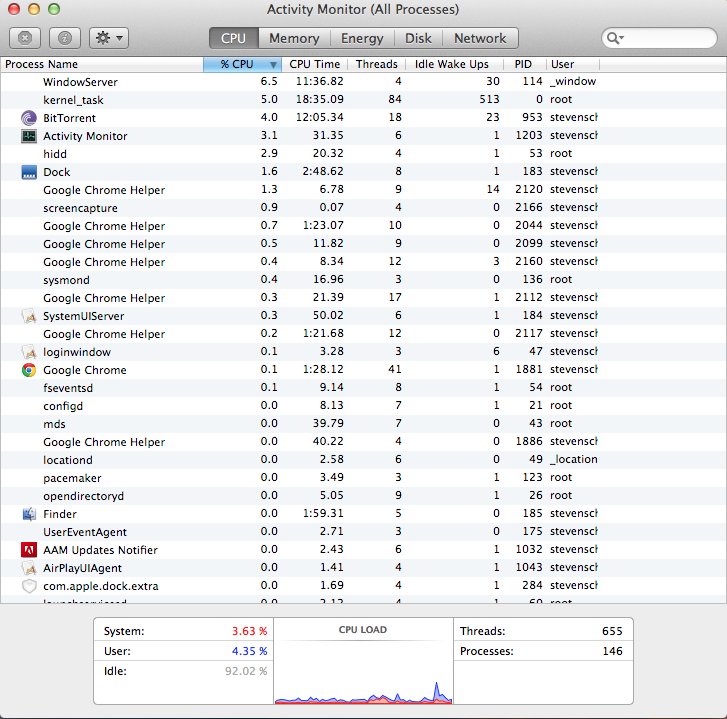The height and width of the screenshot is (719, 727).
Task: Select the kernel_task process
Action: click(364, 100)
